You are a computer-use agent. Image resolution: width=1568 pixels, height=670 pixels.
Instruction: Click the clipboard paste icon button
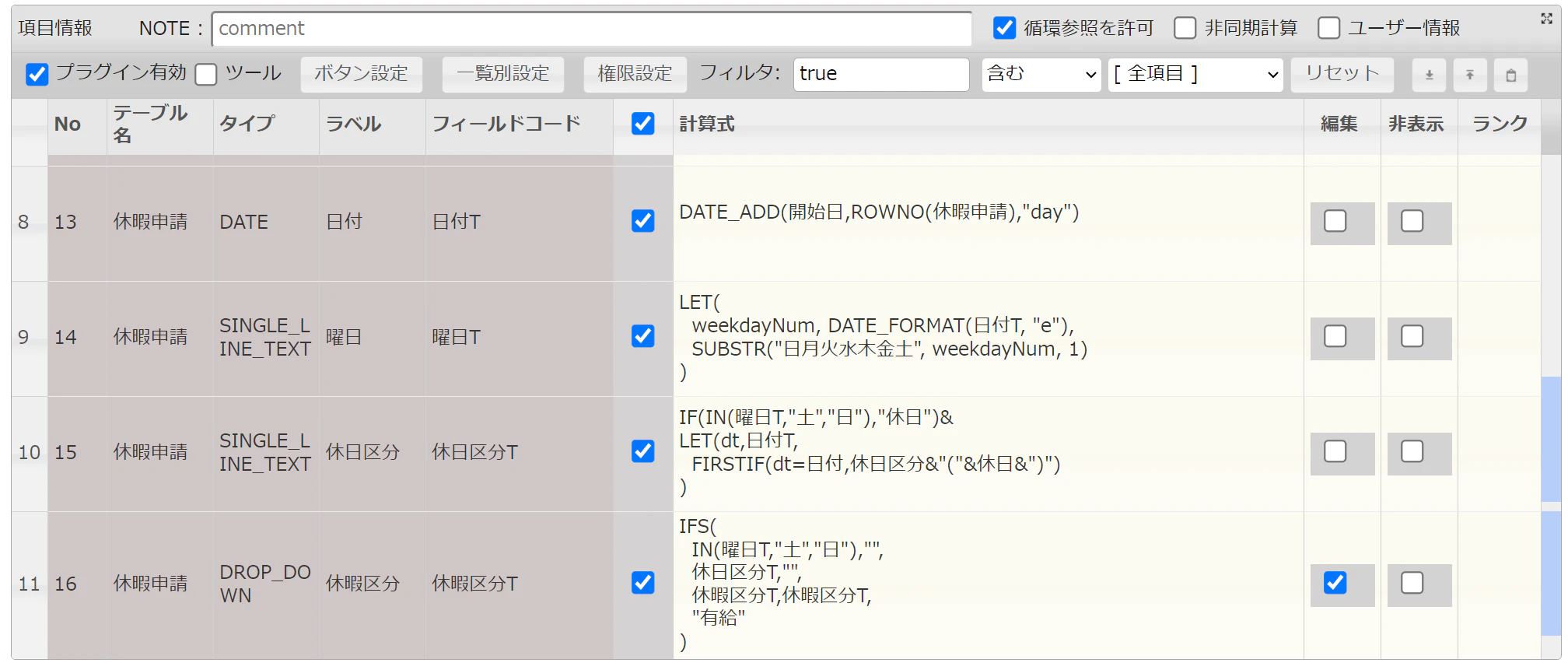tap(1511, 75)
